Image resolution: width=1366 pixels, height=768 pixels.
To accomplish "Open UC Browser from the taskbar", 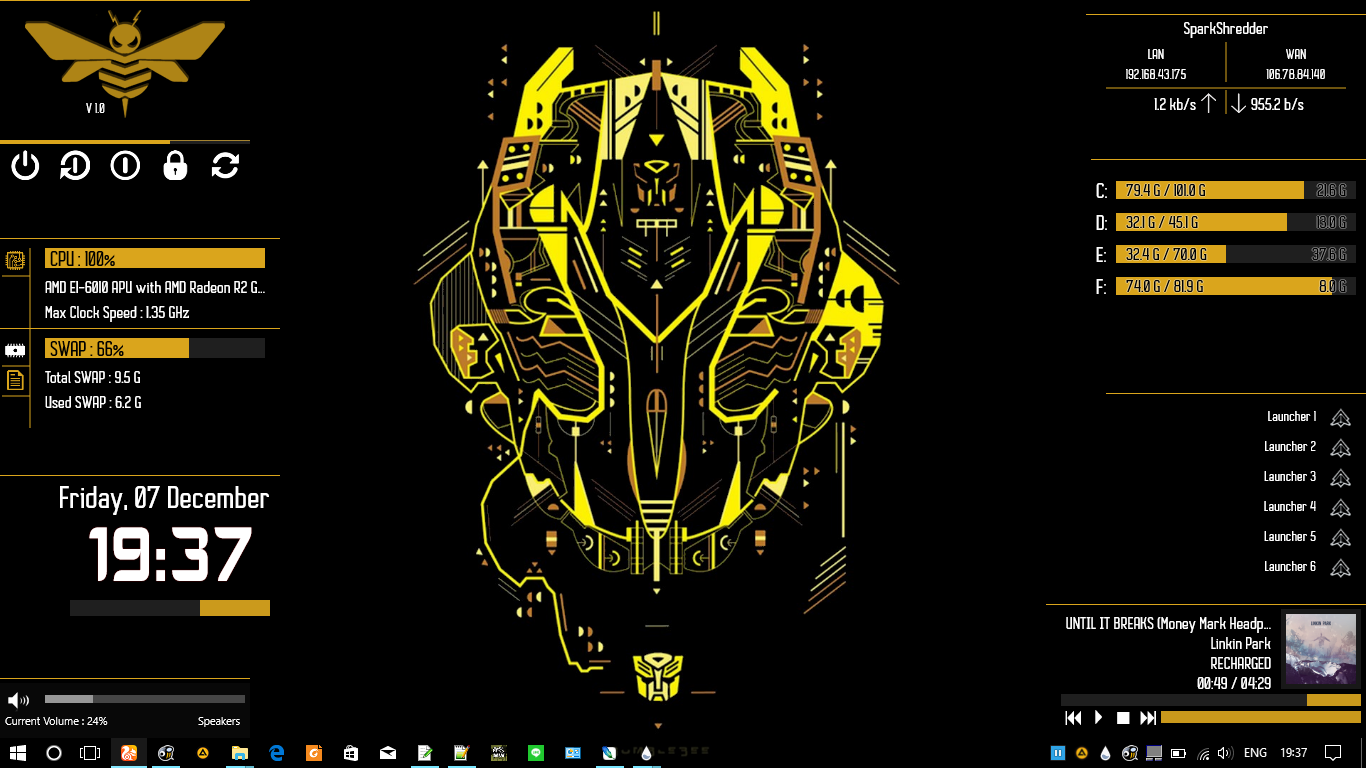I will tap(129, 753).
